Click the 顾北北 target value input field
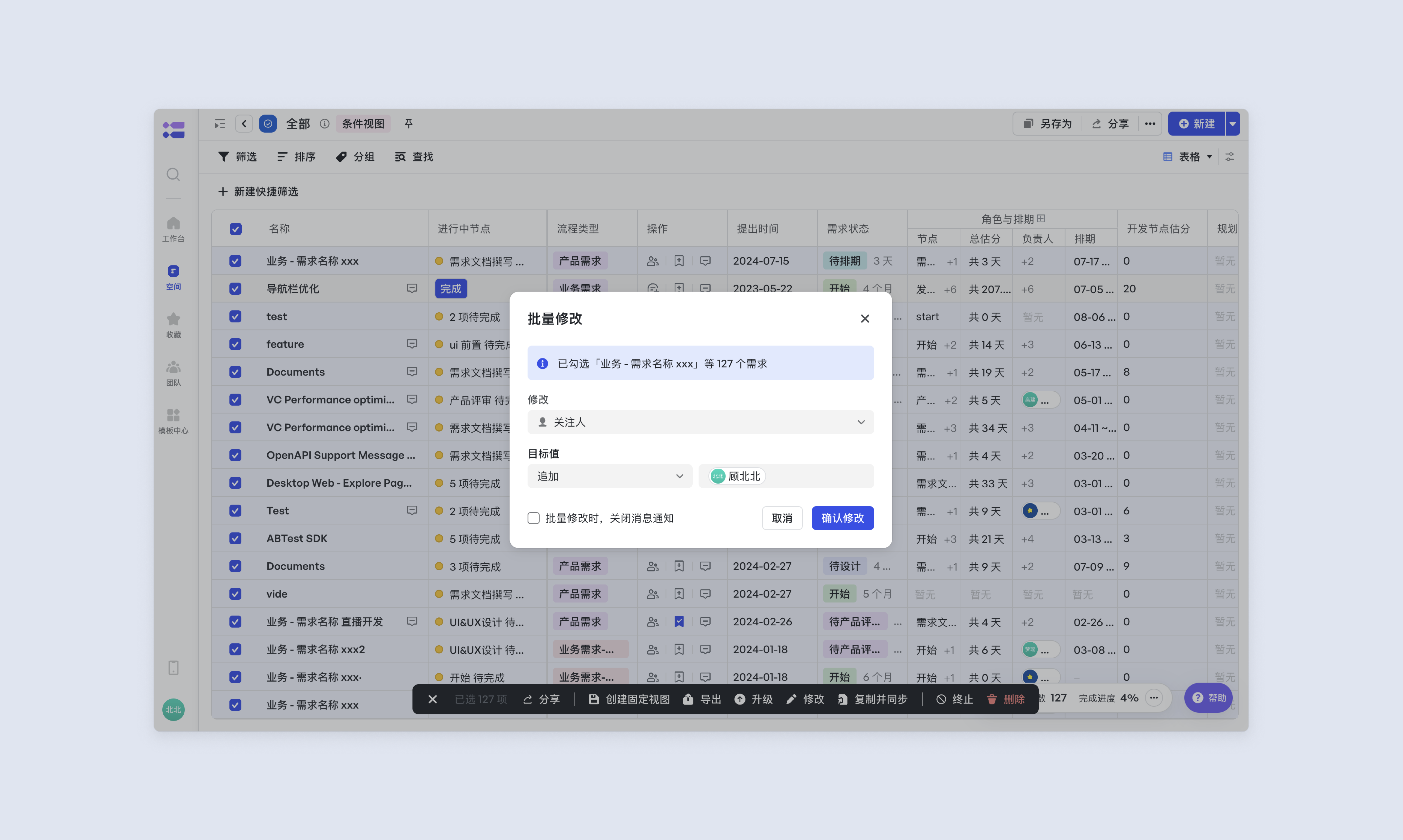 pyautogui.click(x=786, y=476)
